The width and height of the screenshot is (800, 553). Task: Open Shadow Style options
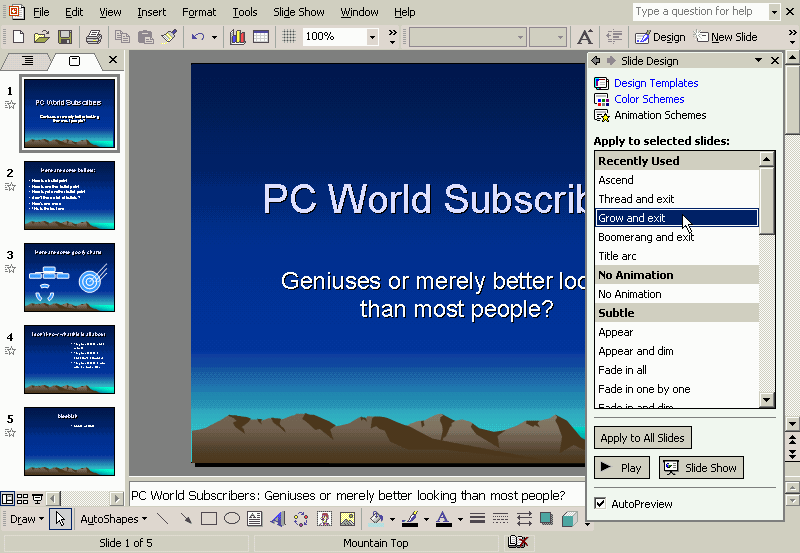pyautogui.click(x=546, y=519)
